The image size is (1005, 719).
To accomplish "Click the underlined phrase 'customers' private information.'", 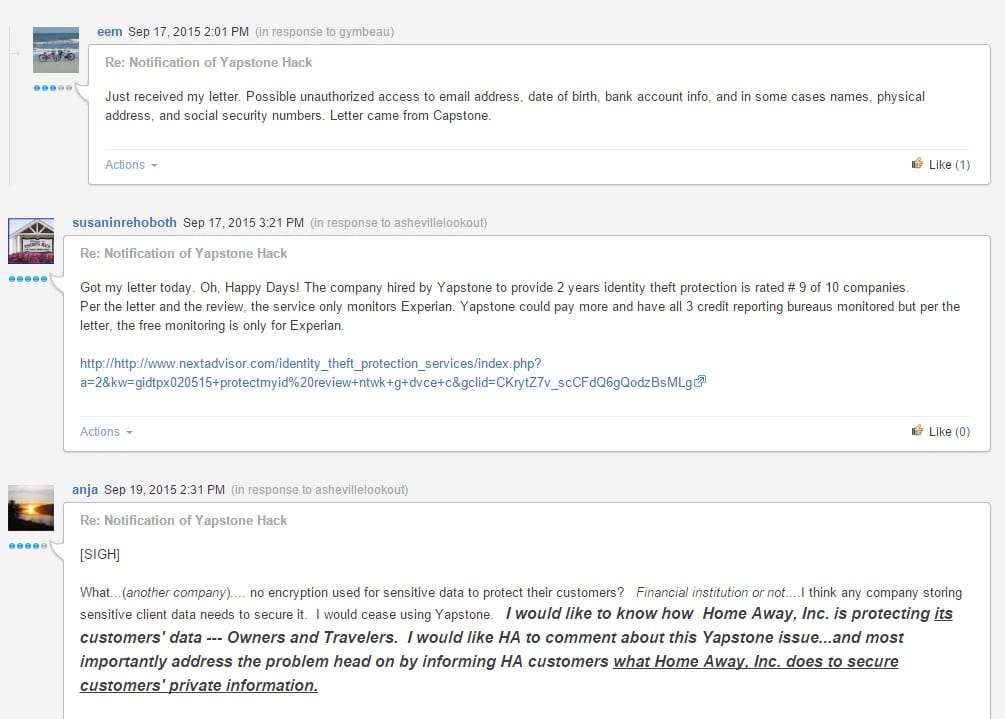I will (199, 685).
